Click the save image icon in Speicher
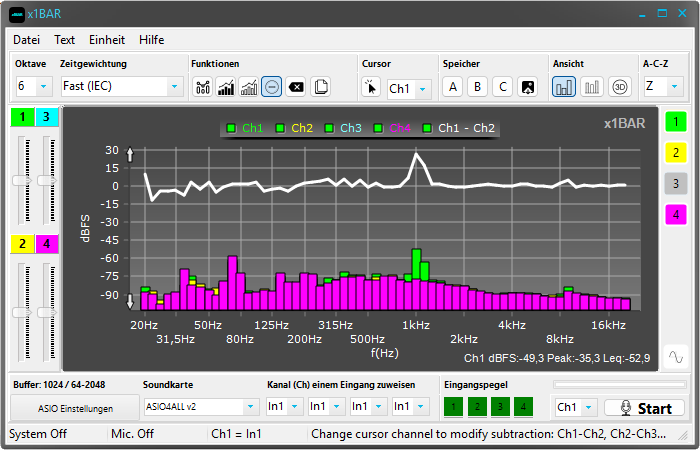 527,87
